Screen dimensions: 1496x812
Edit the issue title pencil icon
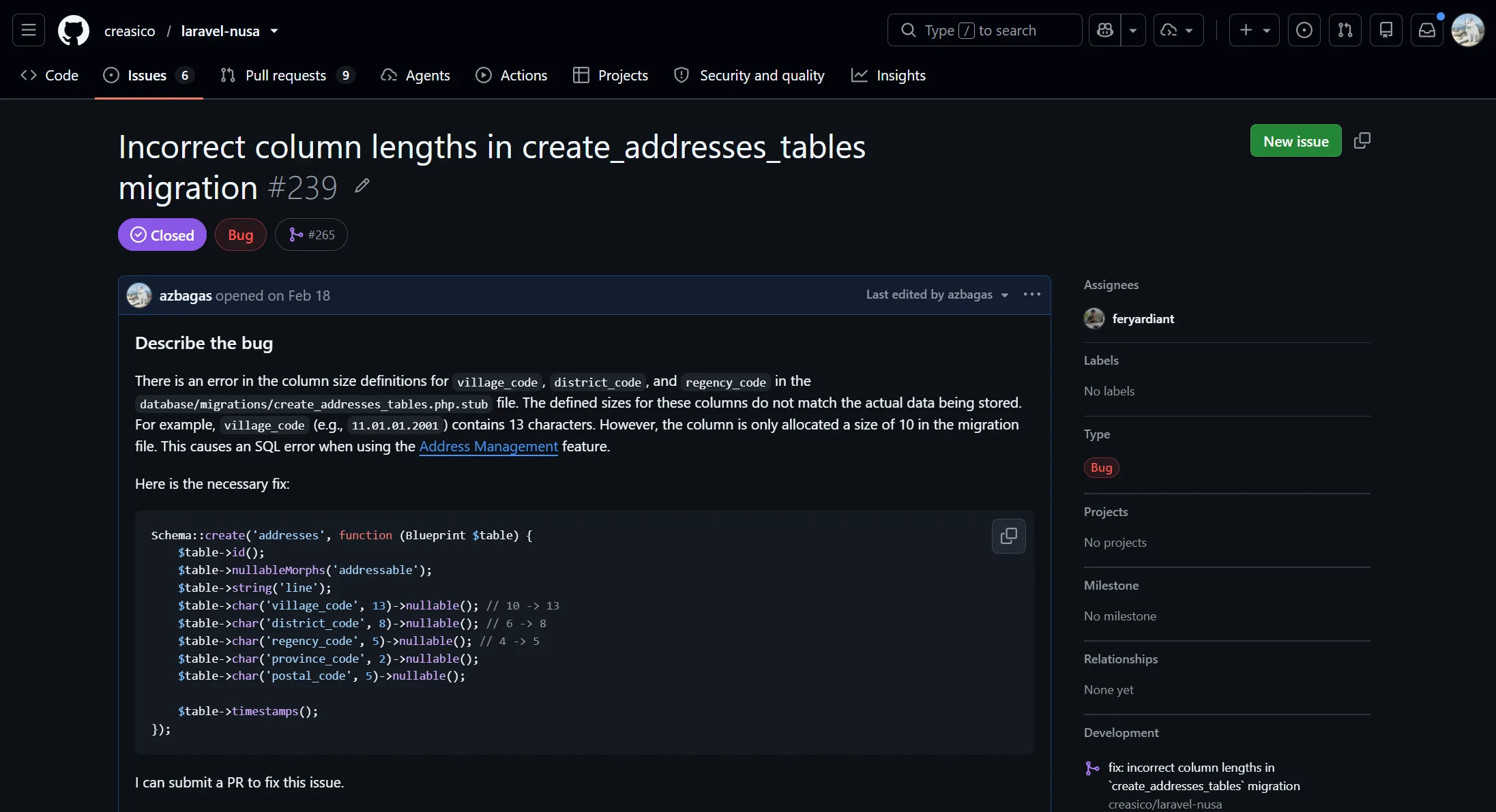(362, 186)
